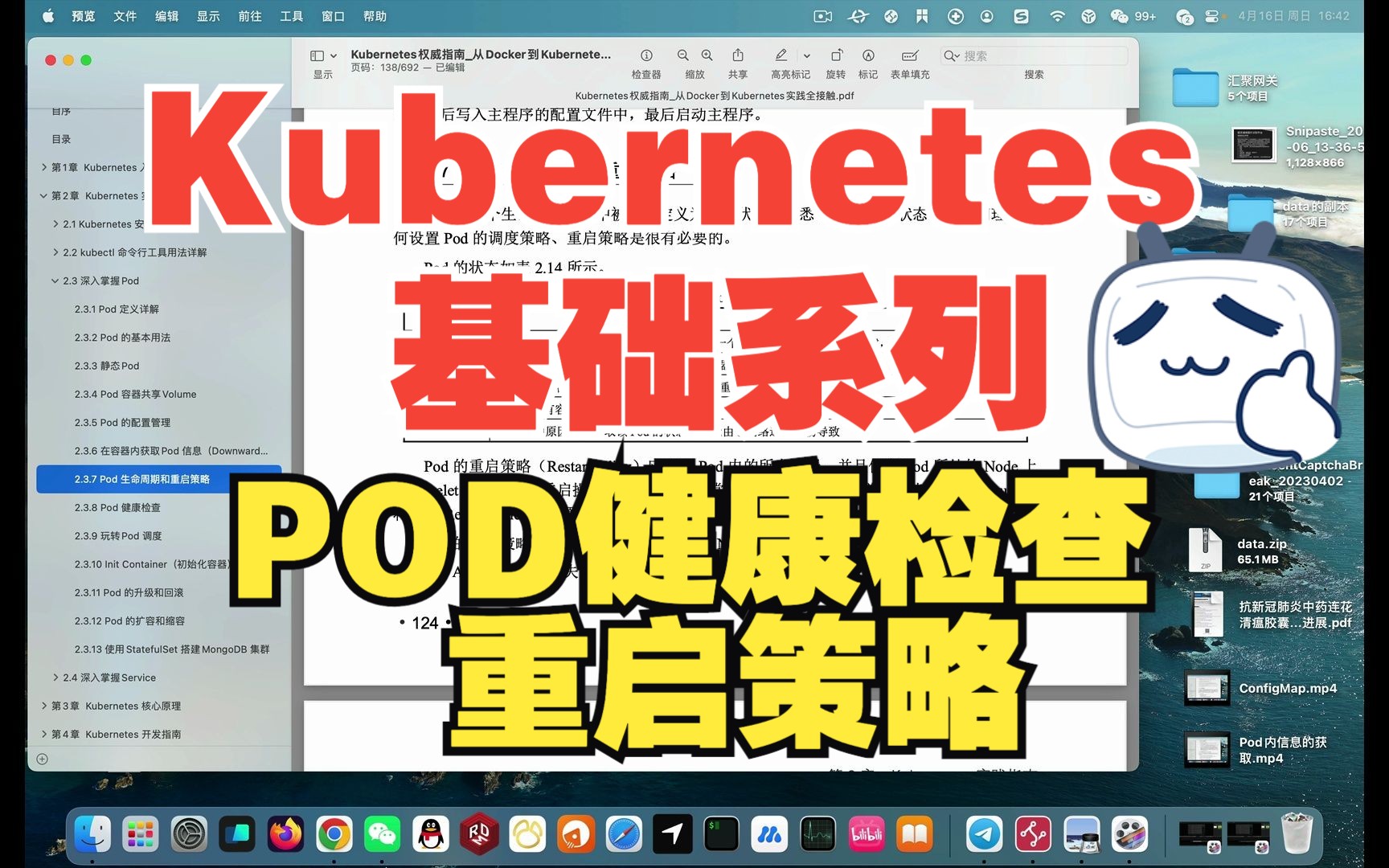Open the 预览 (Preview) app menu
1389x868 pixels.
(x=84, y=16)
